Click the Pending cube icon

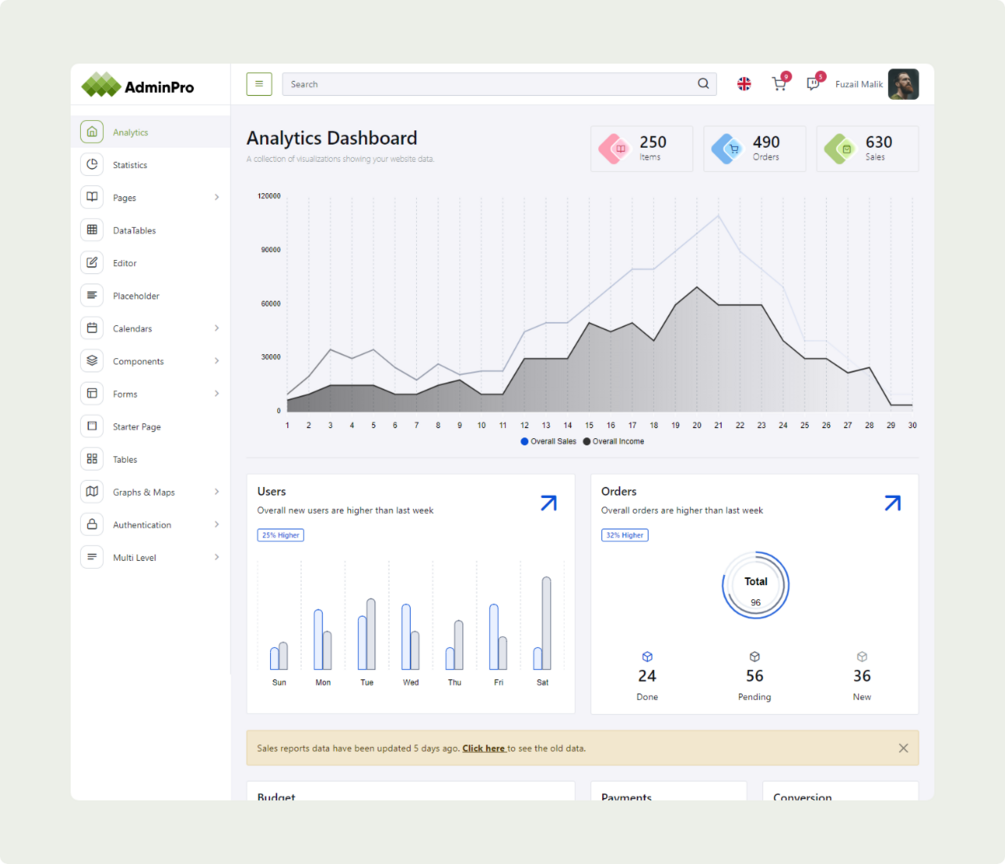754,656
